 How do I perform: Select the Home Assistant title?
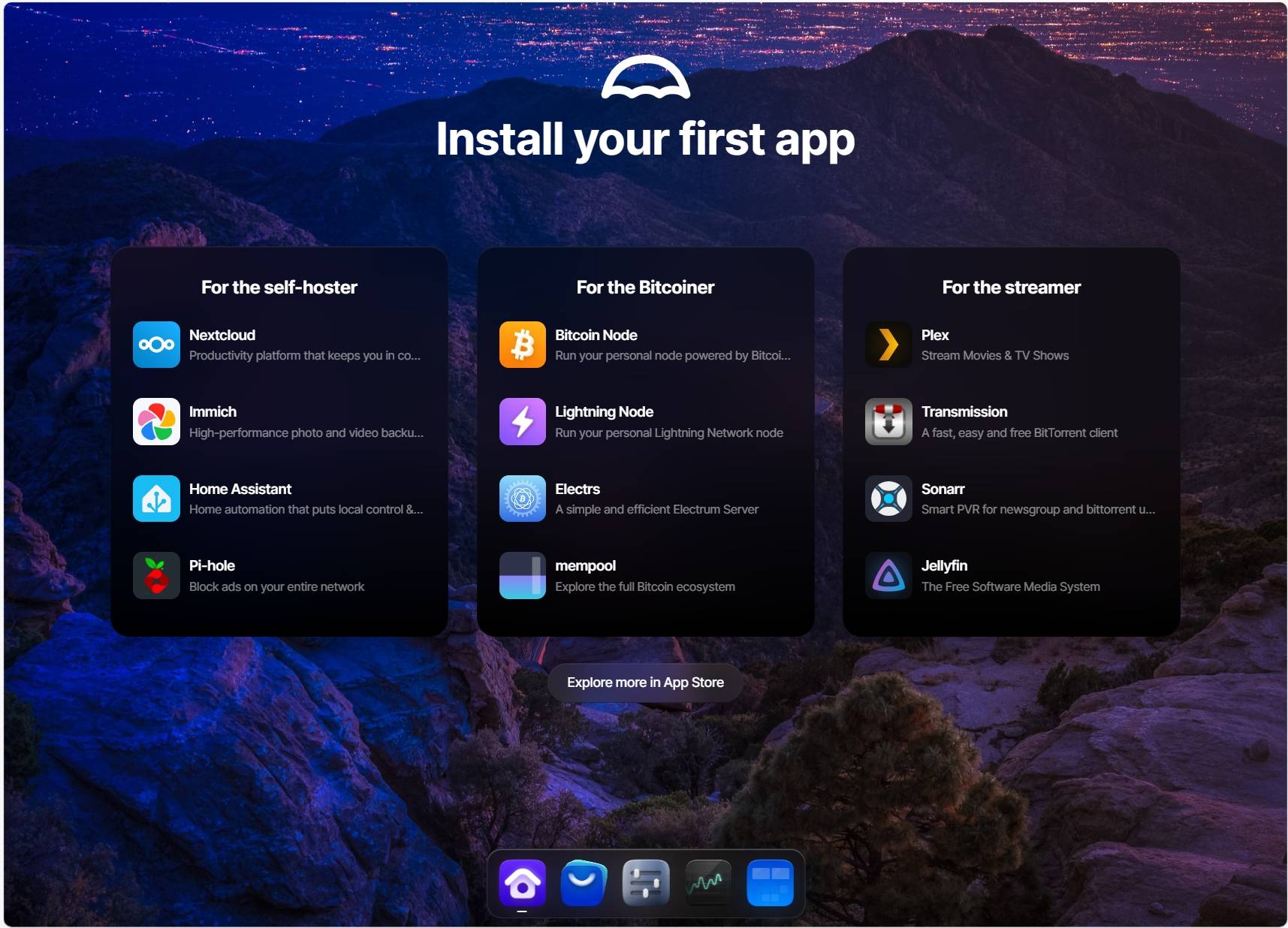point(240,489)
